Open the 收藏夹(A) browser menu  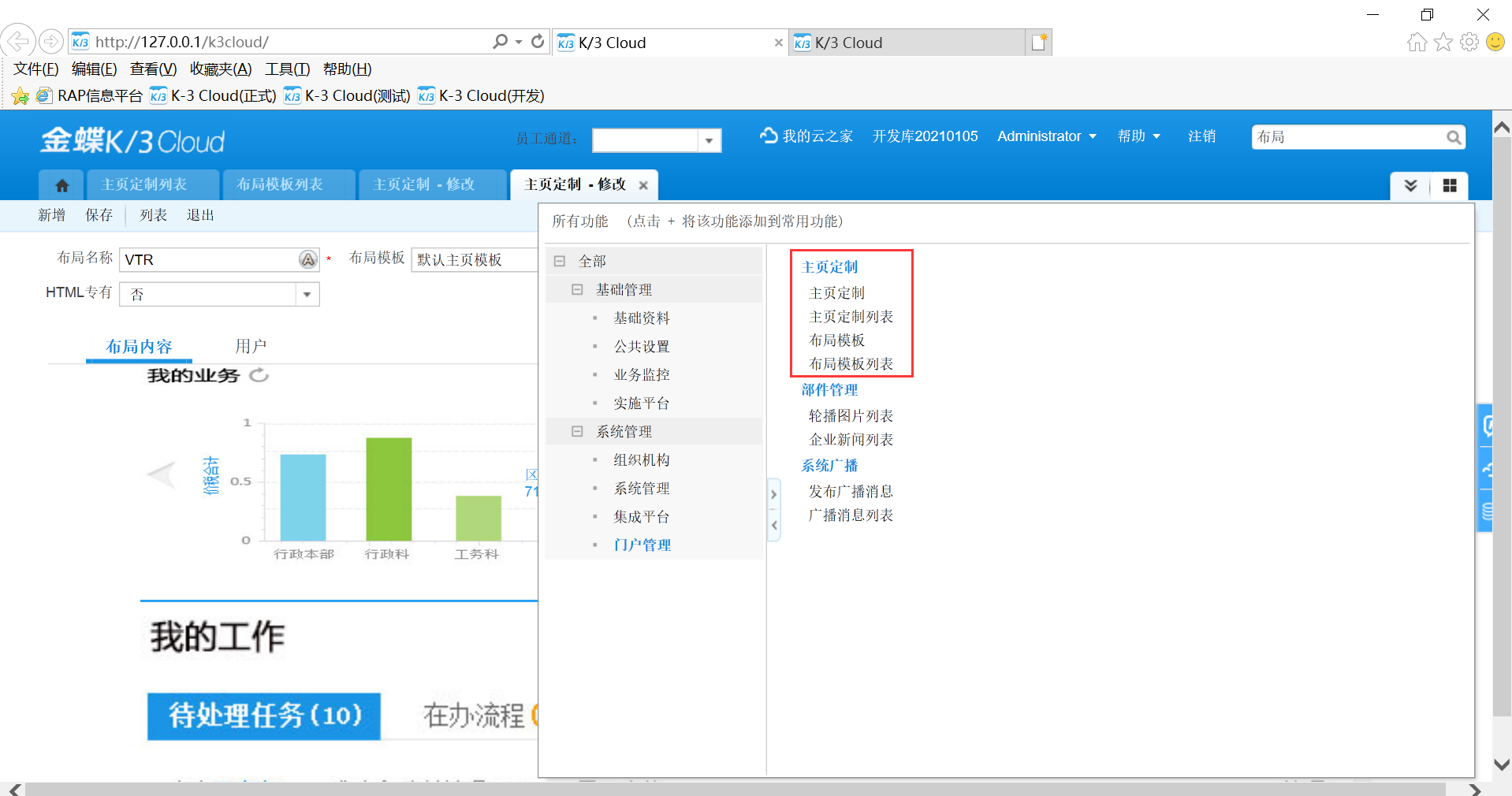(221, 69)
